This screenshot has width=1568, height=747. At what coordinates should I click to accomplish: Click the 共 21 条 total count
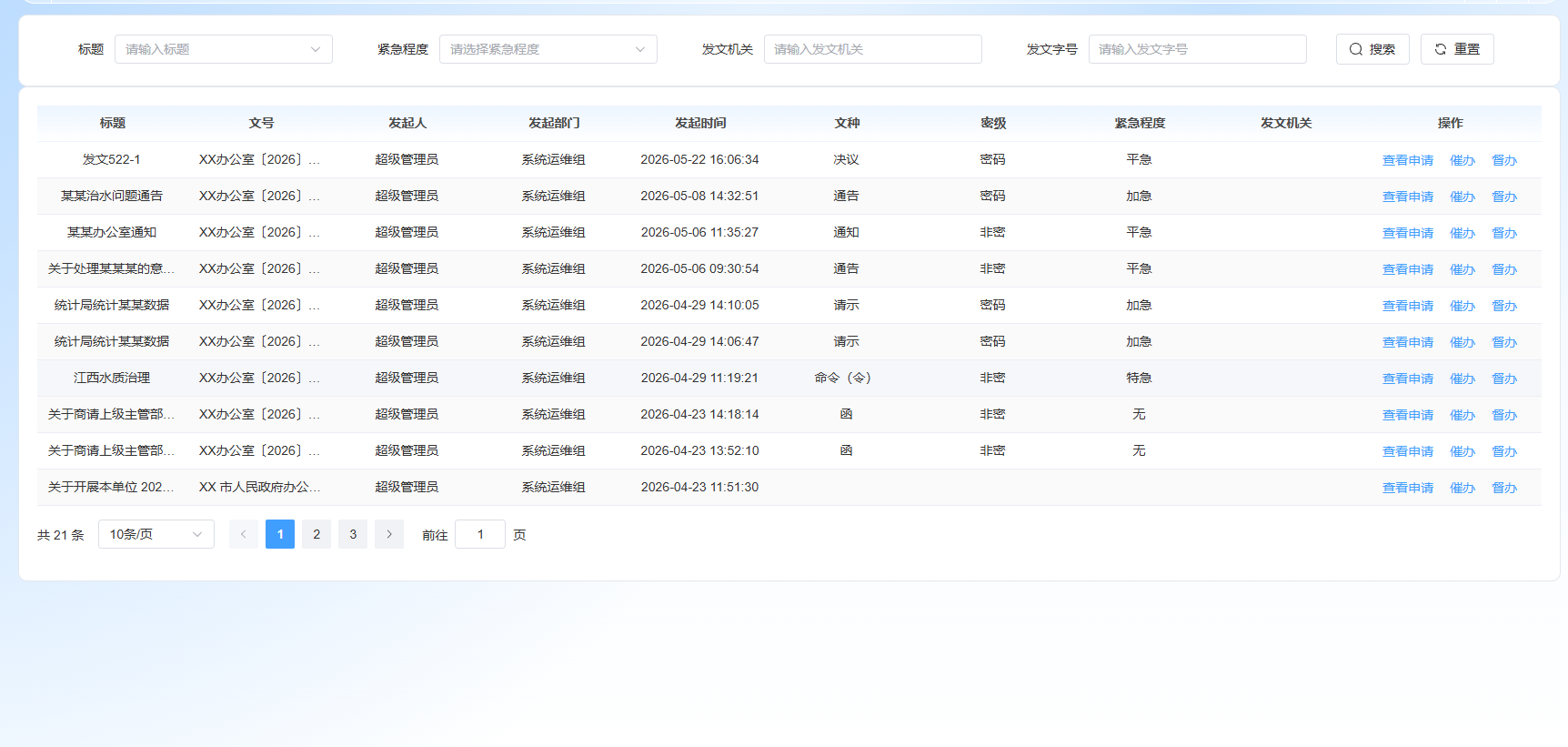click(x=61, y=535)
